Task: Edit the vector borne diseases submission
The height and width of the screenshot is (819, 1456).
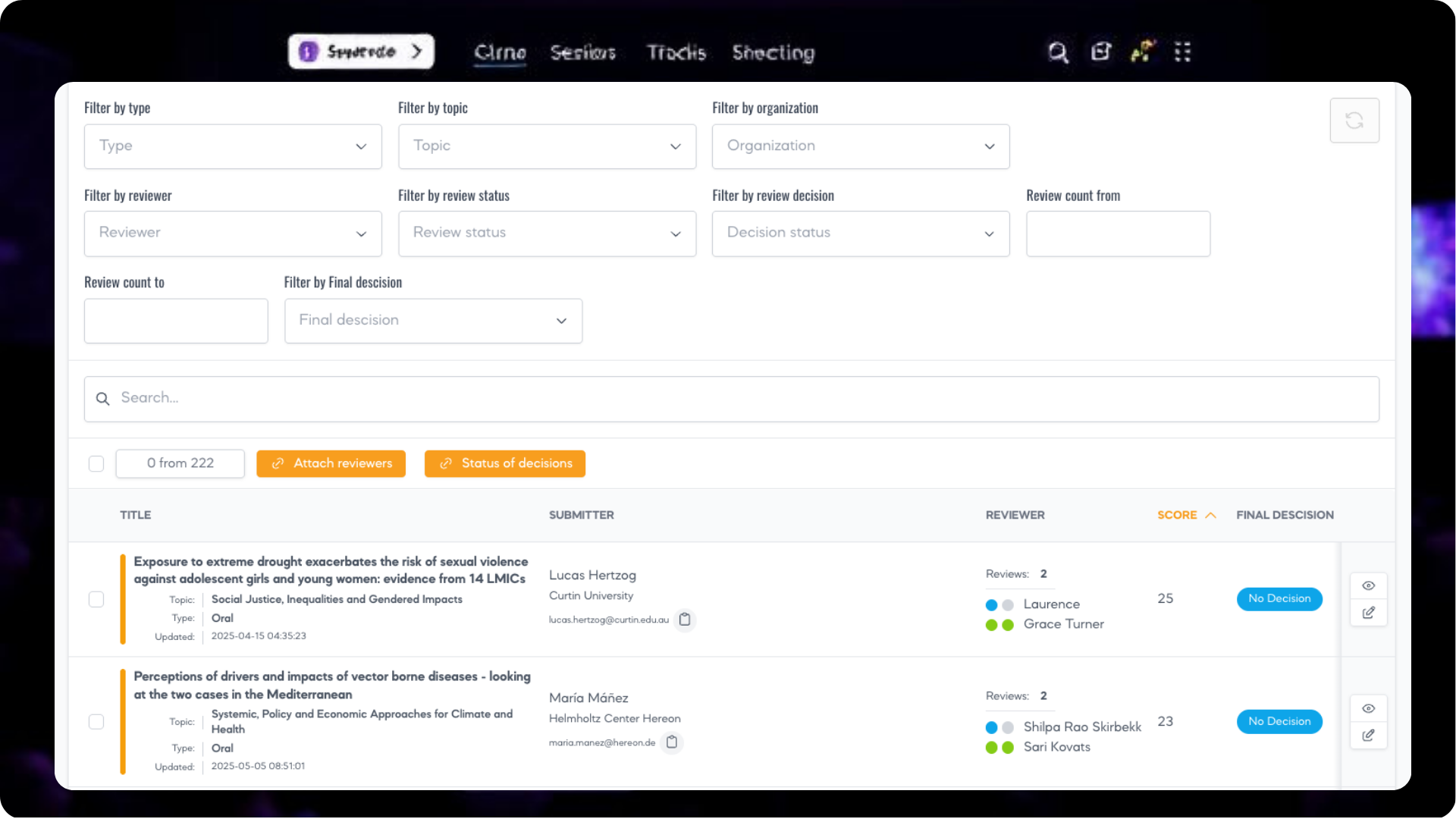Action: pos(1368,735)
